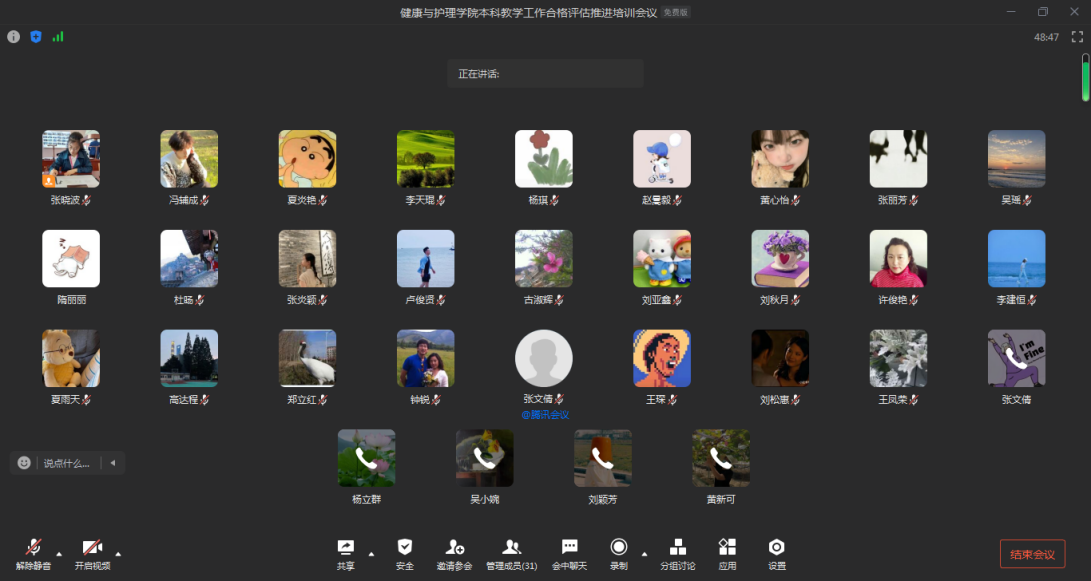Unmute microphone with 解除静音
Viewport: 1091px width, 581px height.
click(33, 553)
